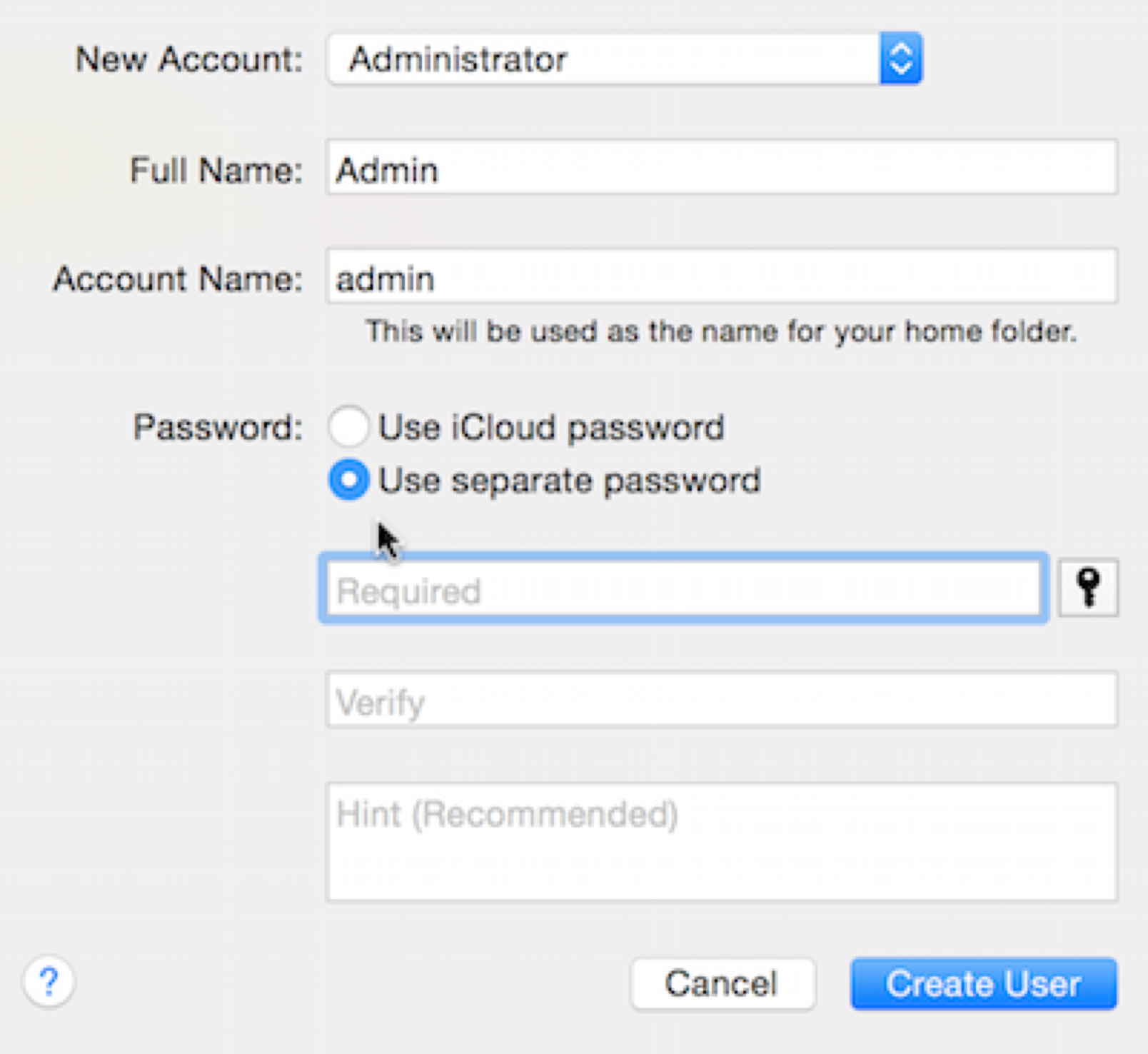Click the Create User button
The height and width of the screenshot is (1054, 1148).
983,984
